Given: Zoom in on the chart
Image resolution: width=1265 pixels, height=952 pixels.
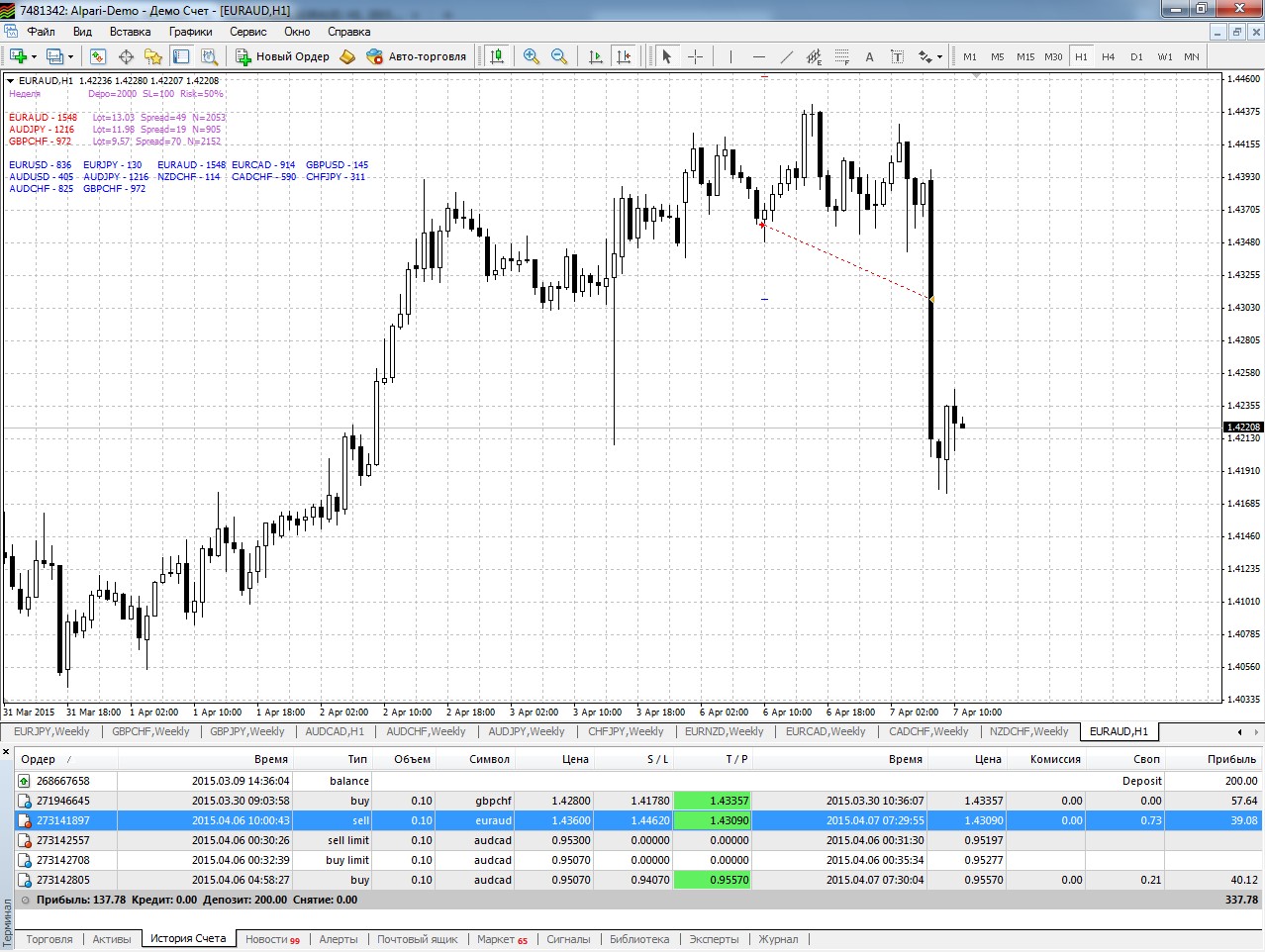Looking at the screenshot, I should (532, 56).
